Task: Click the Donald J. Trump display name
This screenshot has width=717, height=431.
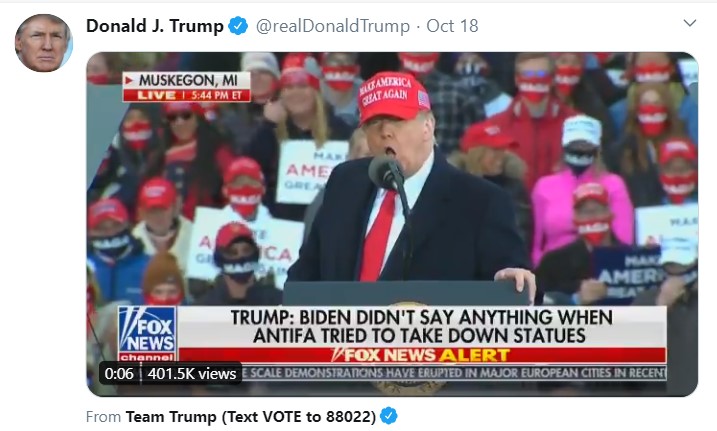Action: [x=155, y=26]
